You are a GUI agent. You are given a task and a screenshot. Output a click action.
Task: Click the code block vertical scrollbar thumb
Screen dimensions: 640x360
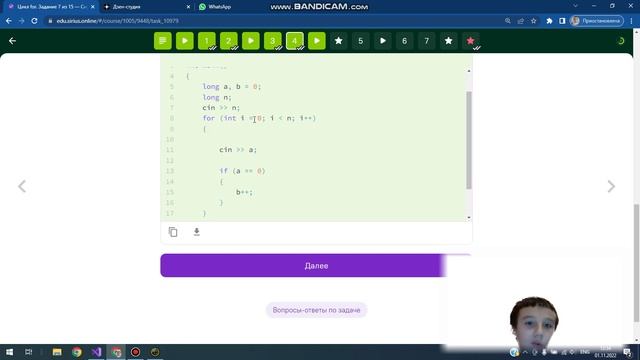(x=469, y=140)
